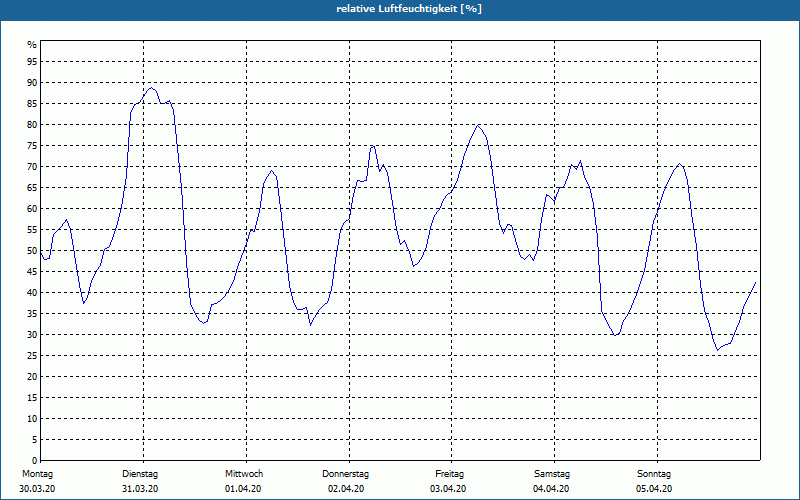The width and height of the screenshot is (800, 500).
Task: Click the y-axis value 15
Action: (32, 397)
